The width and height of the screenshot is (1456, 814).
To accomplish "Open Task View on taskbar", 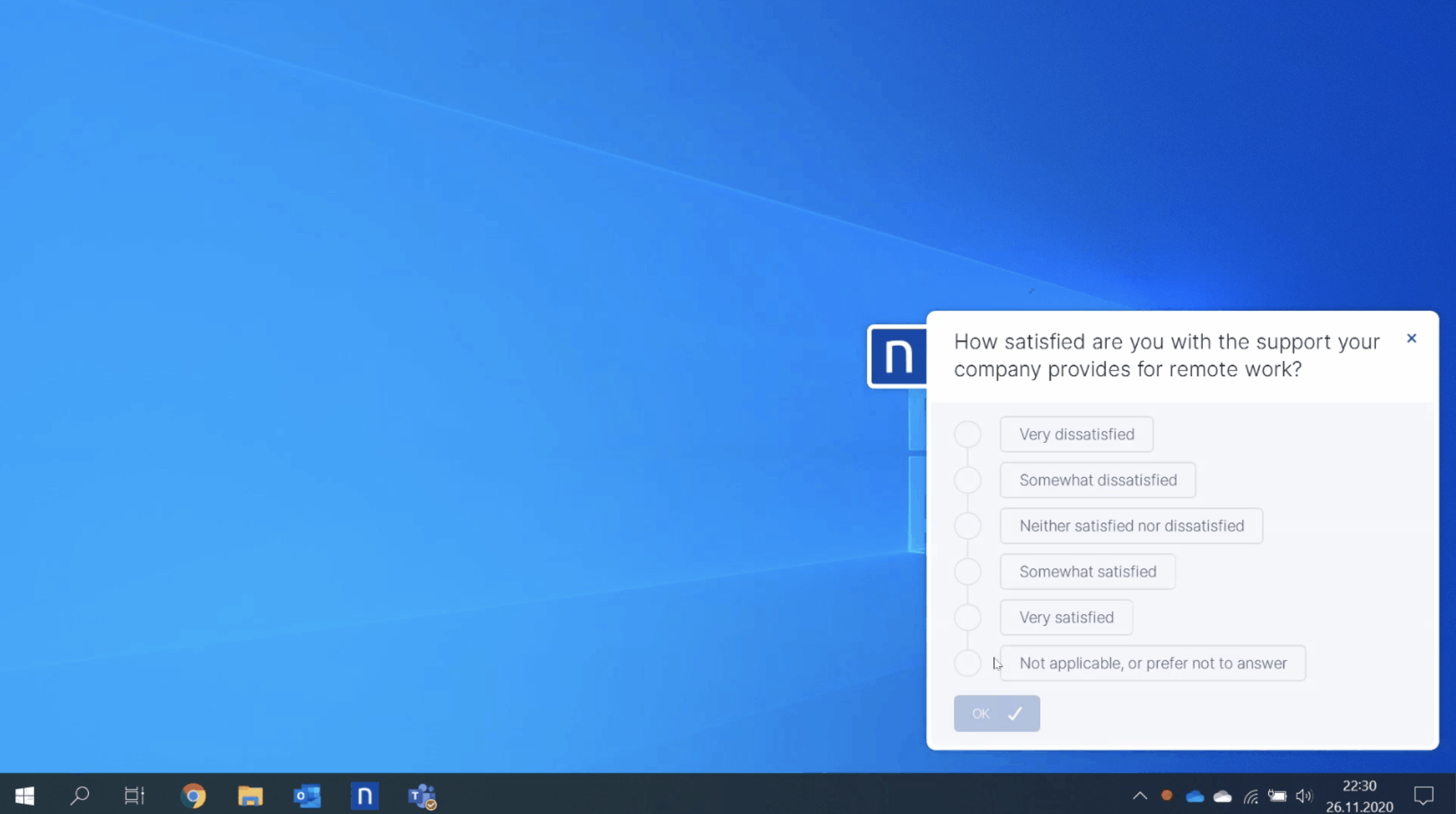I will pyautogui.click(x=134, y=796).
